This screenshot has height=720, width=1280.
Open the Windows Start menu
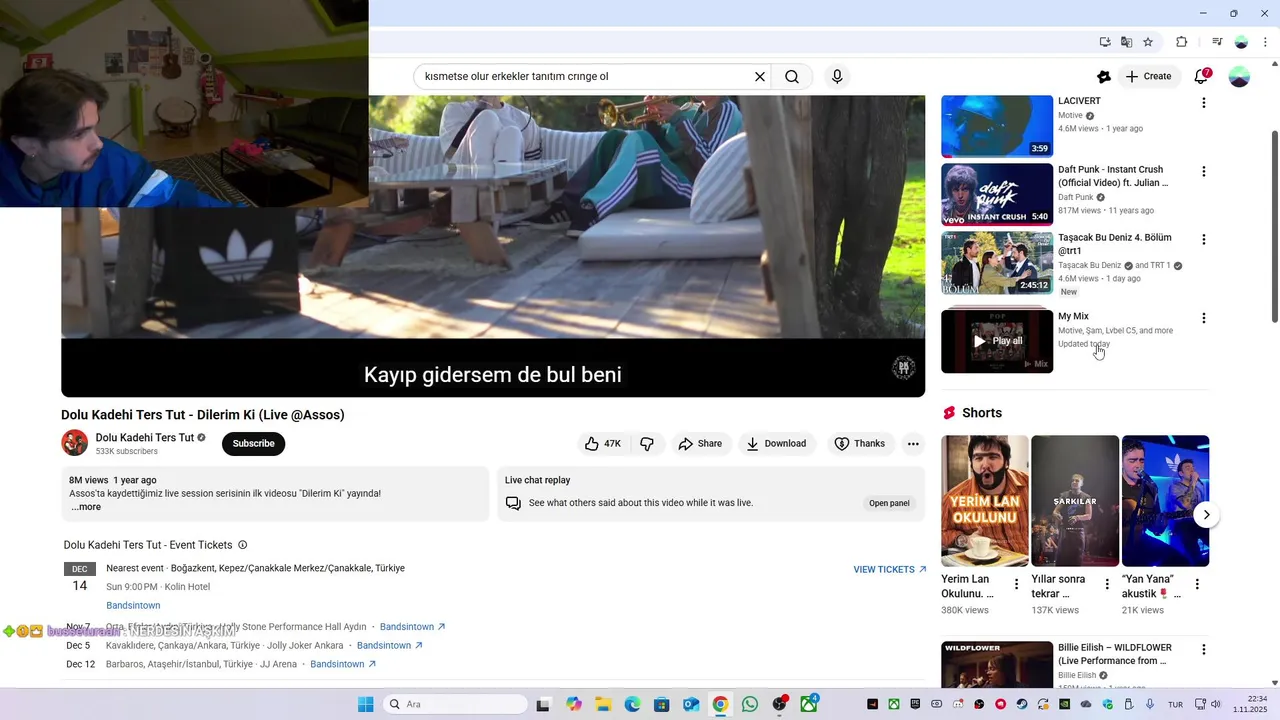click(366, 704)
